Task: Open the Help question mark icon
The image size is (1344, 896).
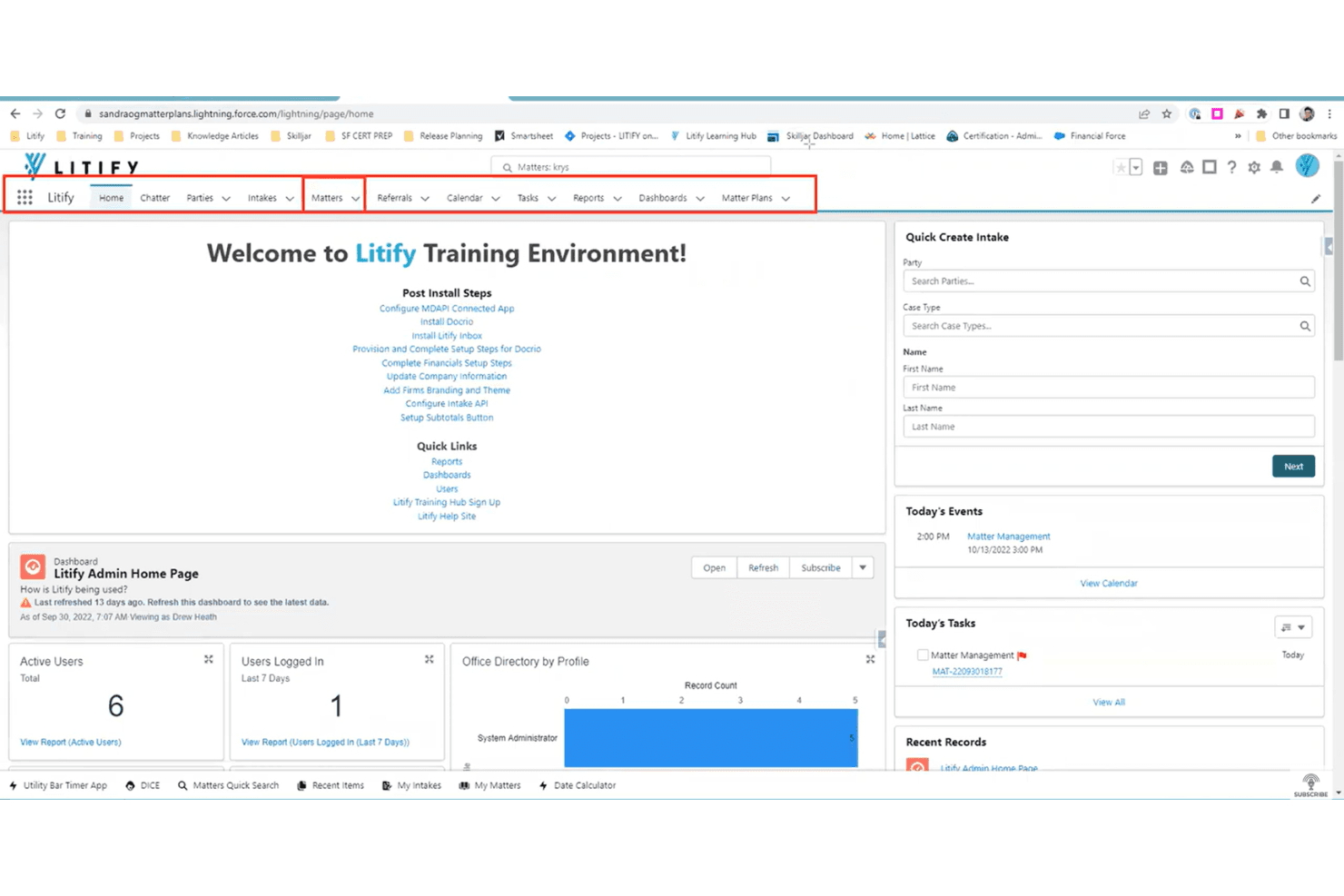Action: point(1231,168)
